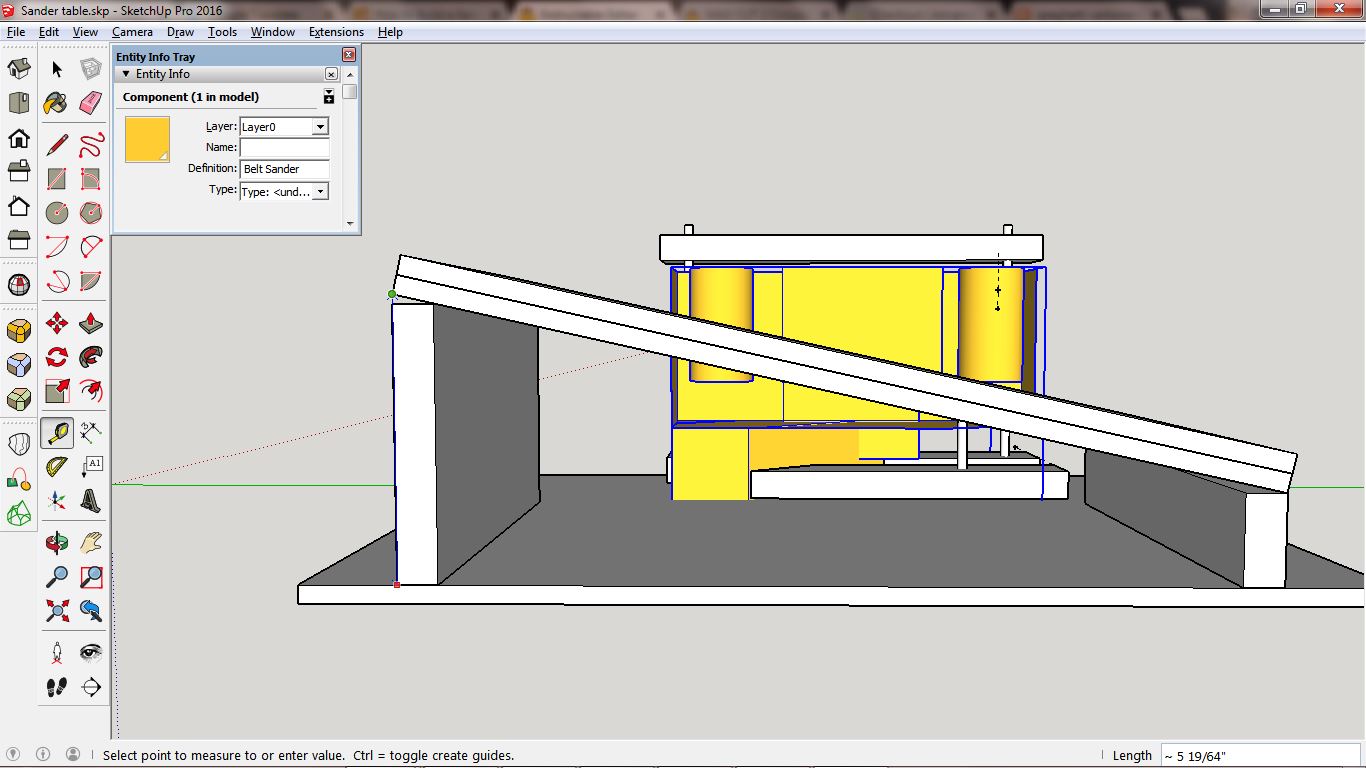Switch to Iso view
The width and height of the screenshot is (1366, 768).
point(19,69)
